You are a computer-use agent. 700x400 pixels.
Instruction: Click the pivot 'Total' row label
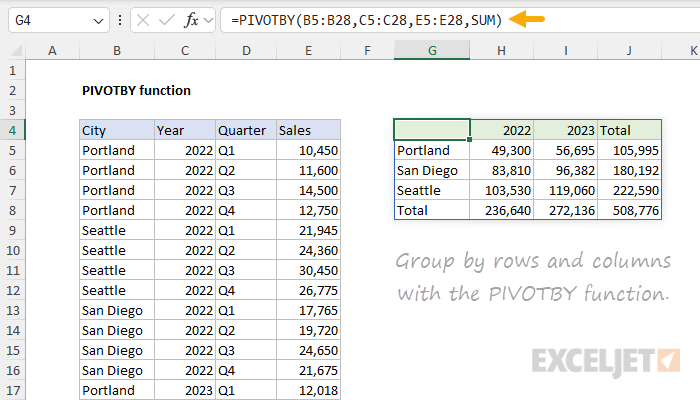432,210
